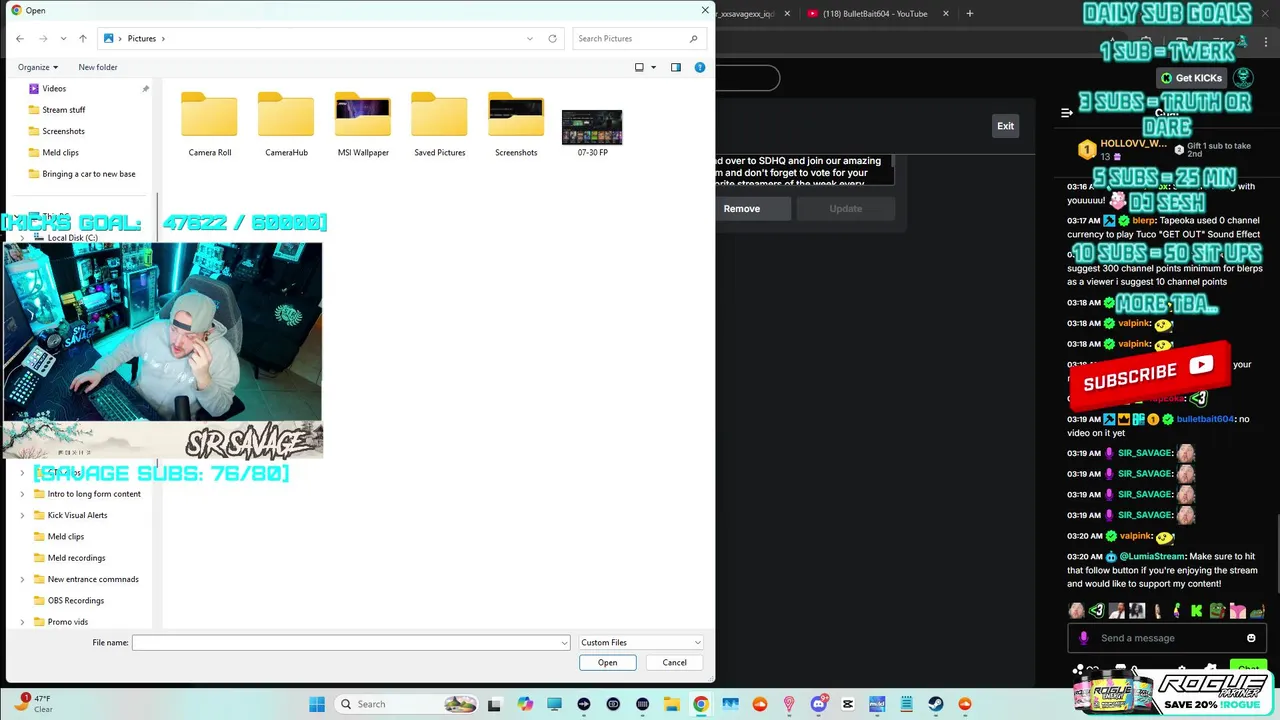
Task: Open the Windows Start menu
Action: 317,704
